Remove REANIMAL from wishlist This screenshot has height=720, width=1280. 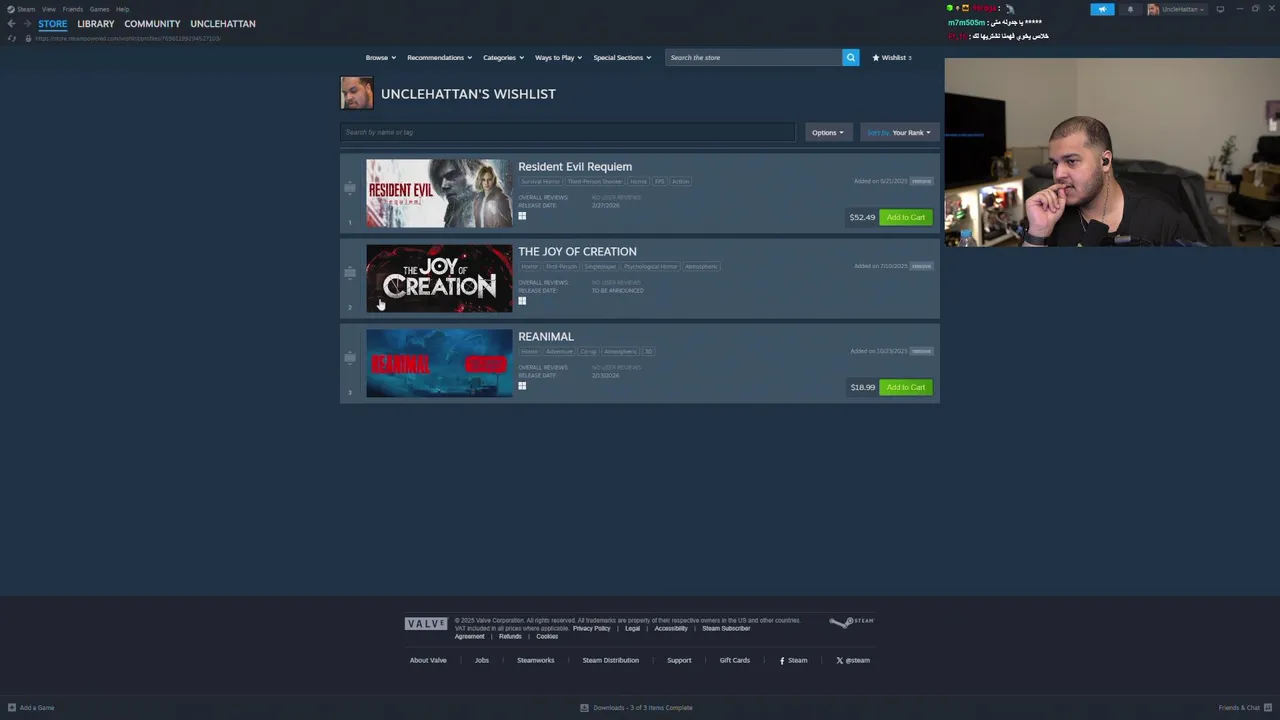pos(921,351)
